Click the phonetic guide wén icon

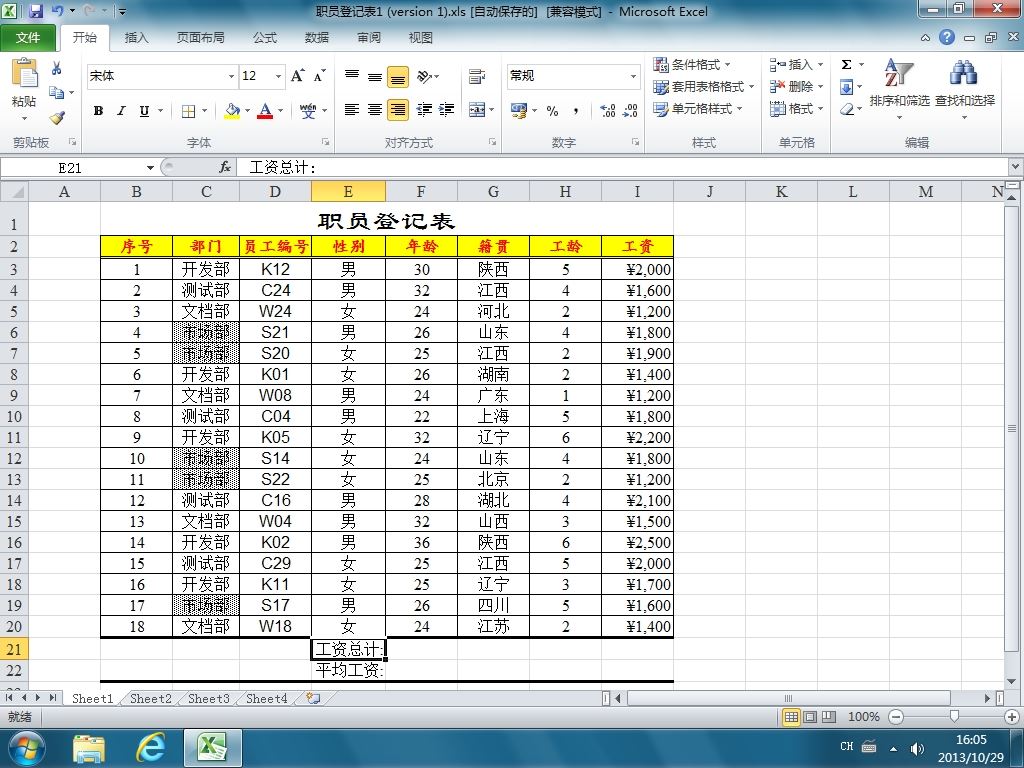coord(308,110)
